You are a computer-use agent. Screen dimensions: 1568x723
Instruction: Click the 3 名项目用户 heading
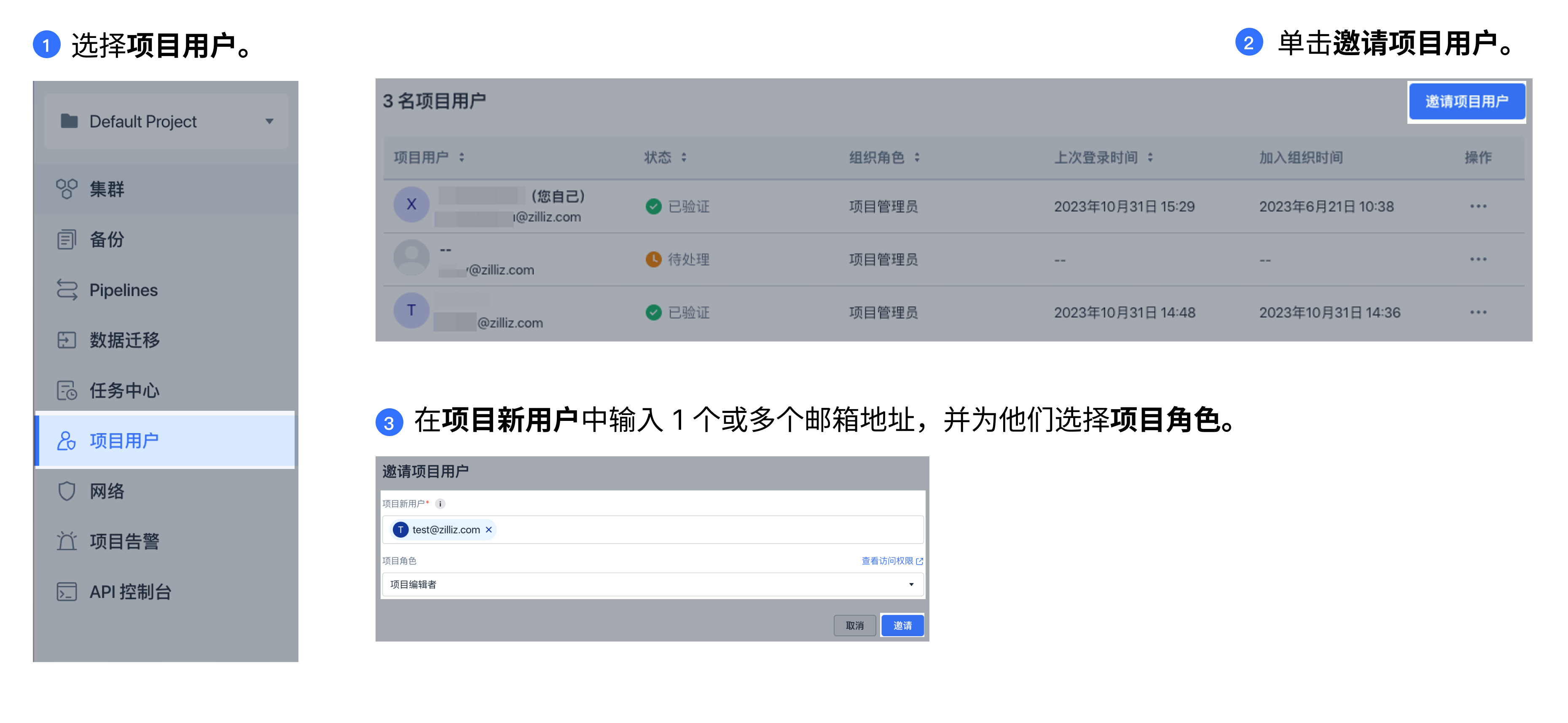tap(434, 101)
